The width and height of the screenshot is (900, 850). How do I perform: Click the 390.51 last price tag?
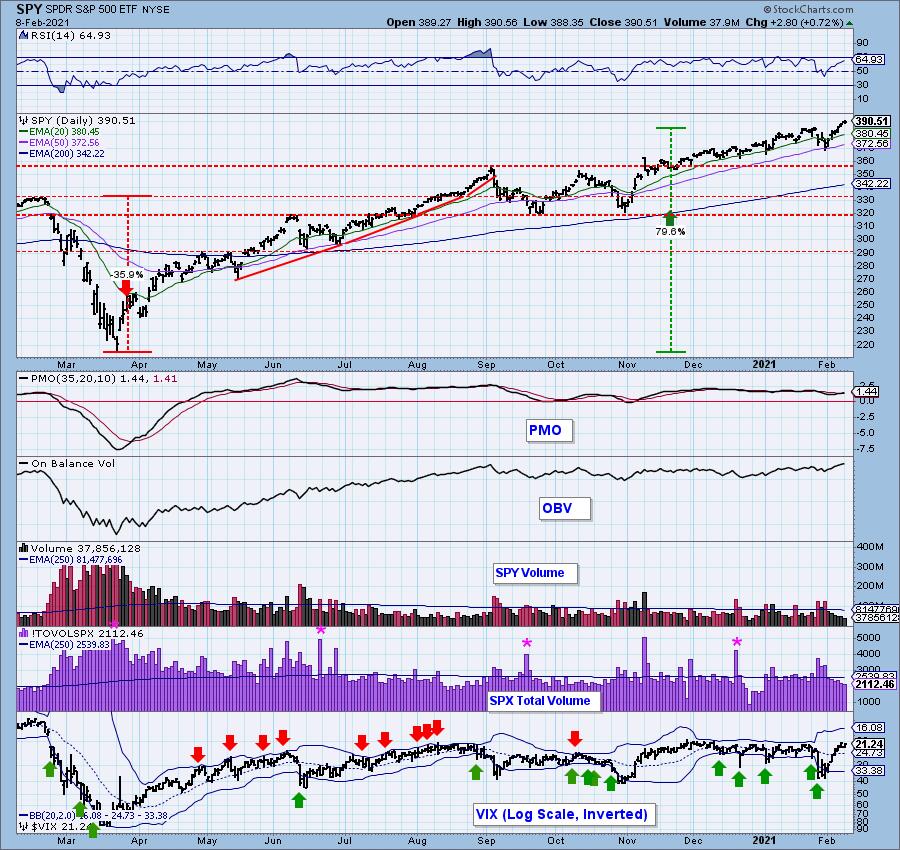[871, 121]
